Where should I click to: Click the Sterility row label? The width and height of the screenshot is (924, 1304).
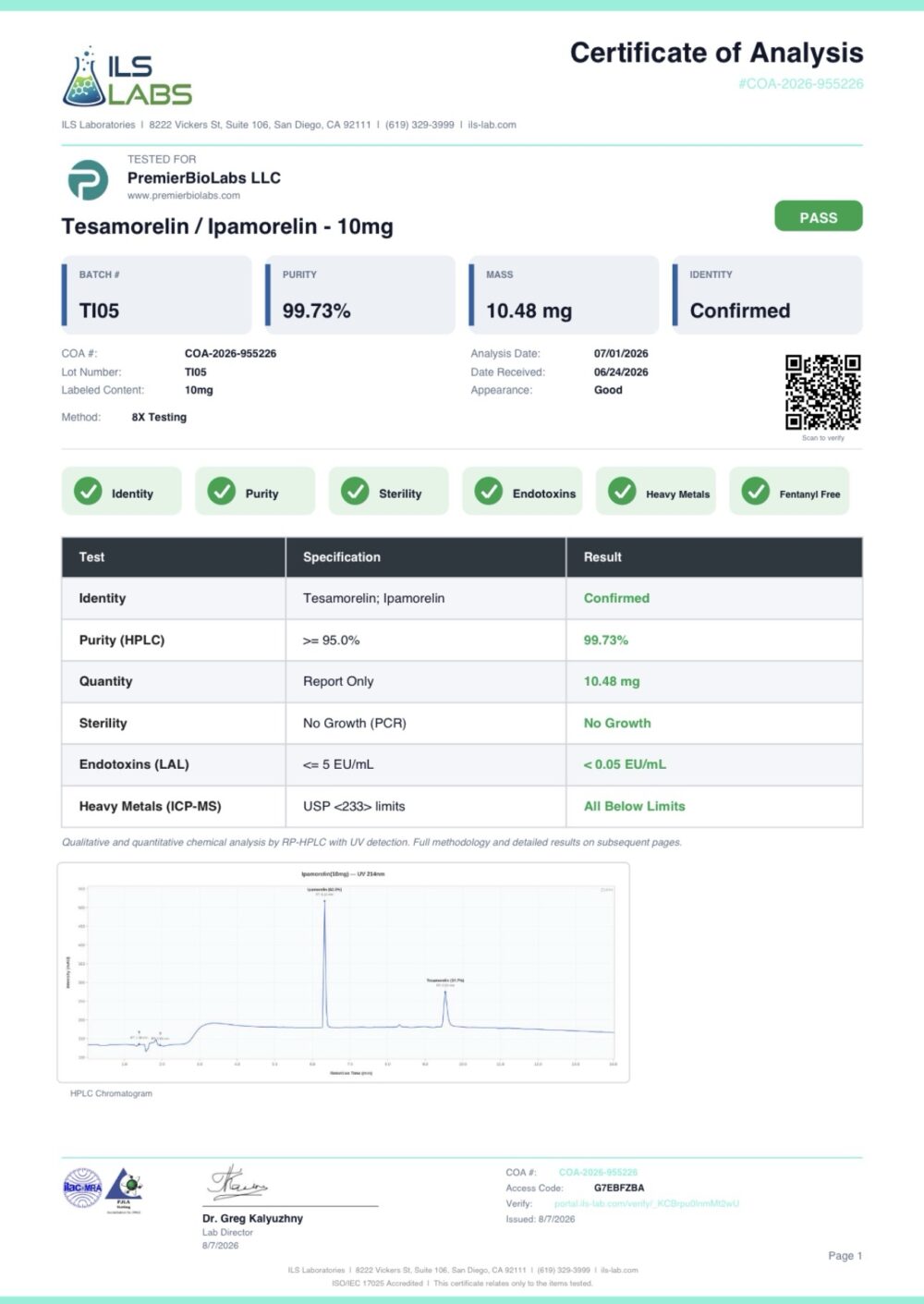103,723
